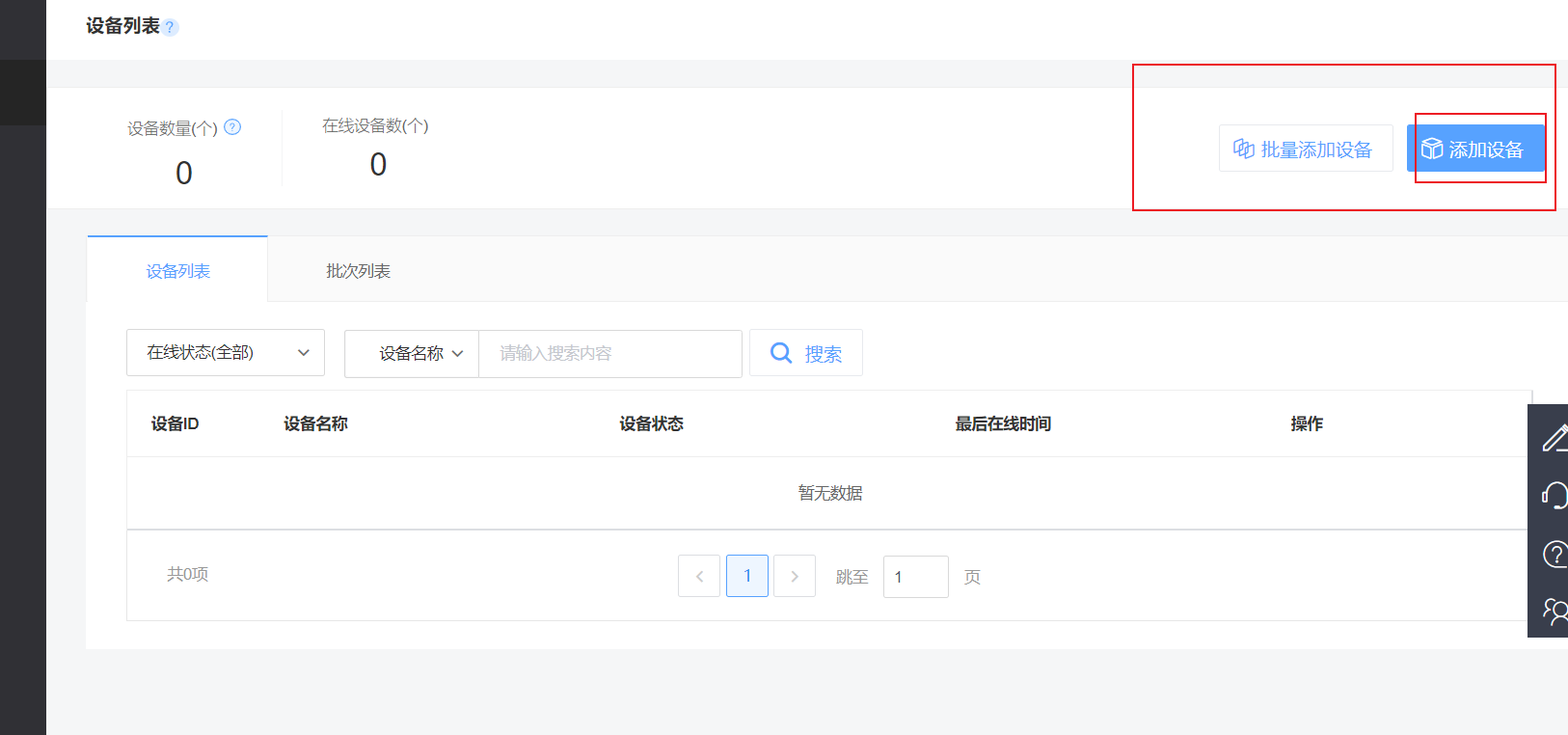Viewport: 1568px width, 735px height.
Task: Click the community users icon in side panel
Action: tap(1554, 611)
